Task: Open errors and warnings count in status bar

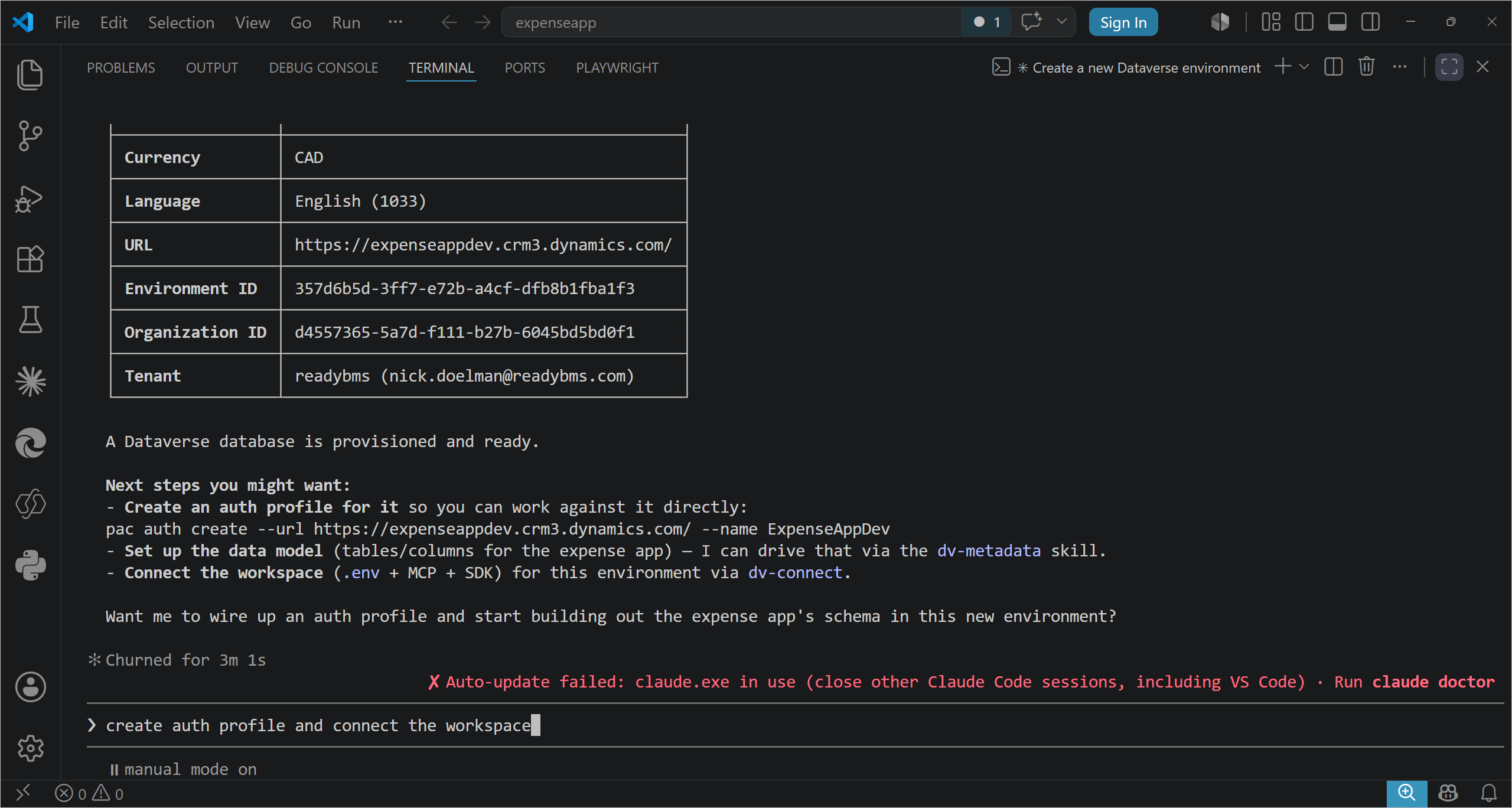Action: 89,793
